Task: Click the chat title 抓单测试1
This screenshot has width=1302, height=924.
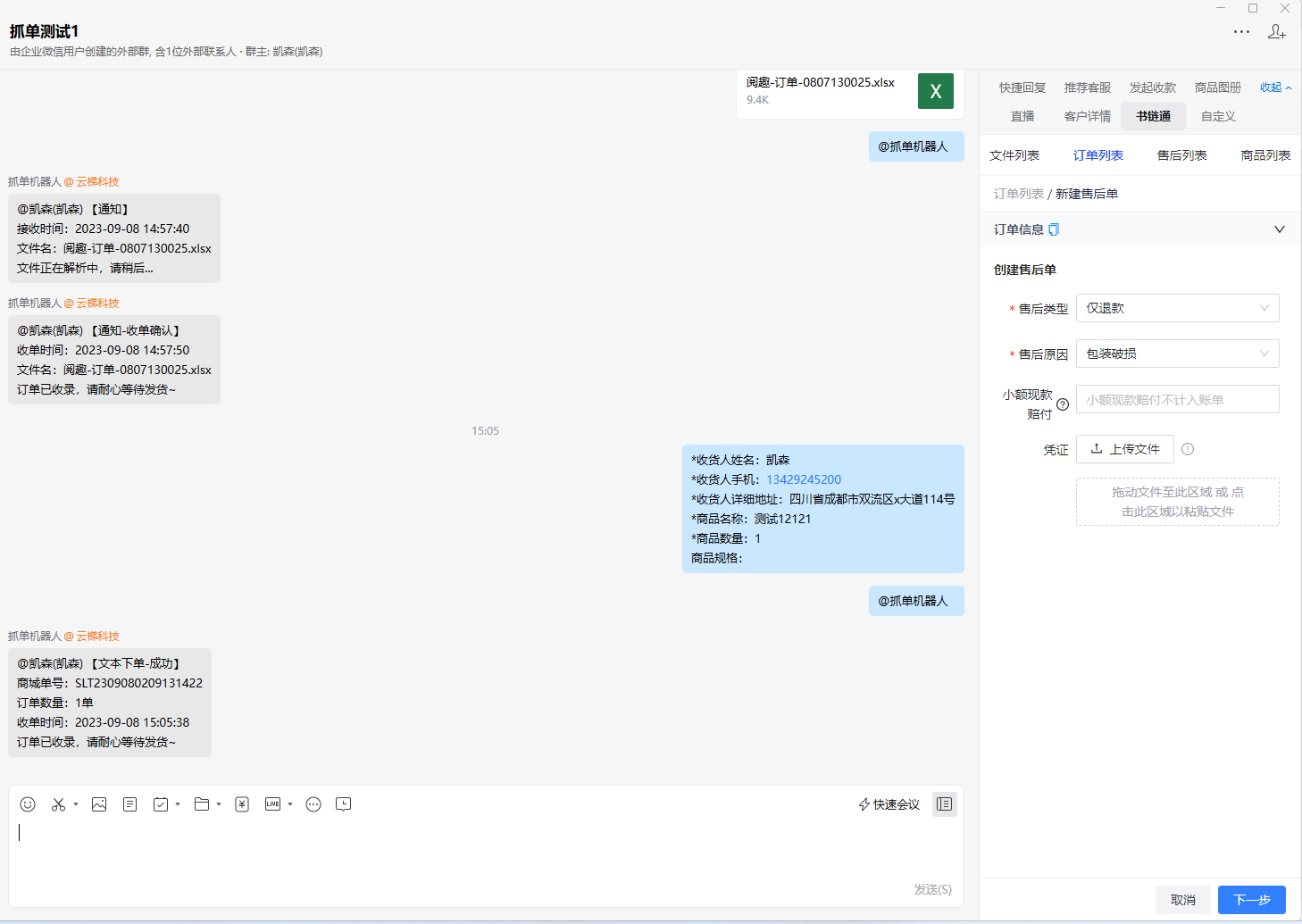Action: point(45,31)
